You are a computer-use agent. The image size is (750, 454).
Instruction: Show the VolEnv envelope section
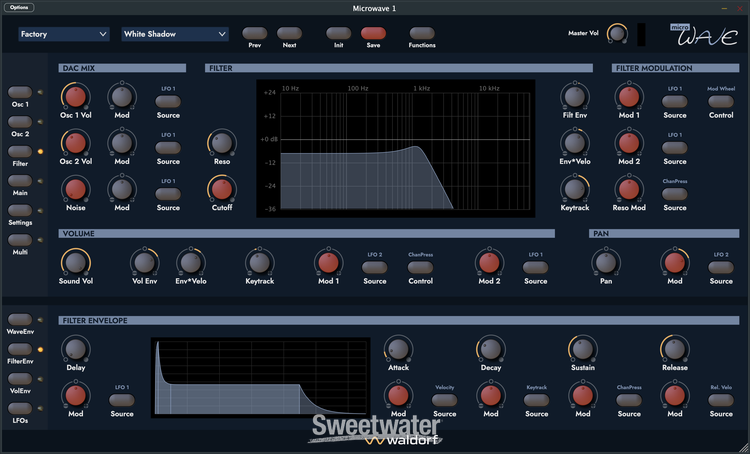[20, 379]
